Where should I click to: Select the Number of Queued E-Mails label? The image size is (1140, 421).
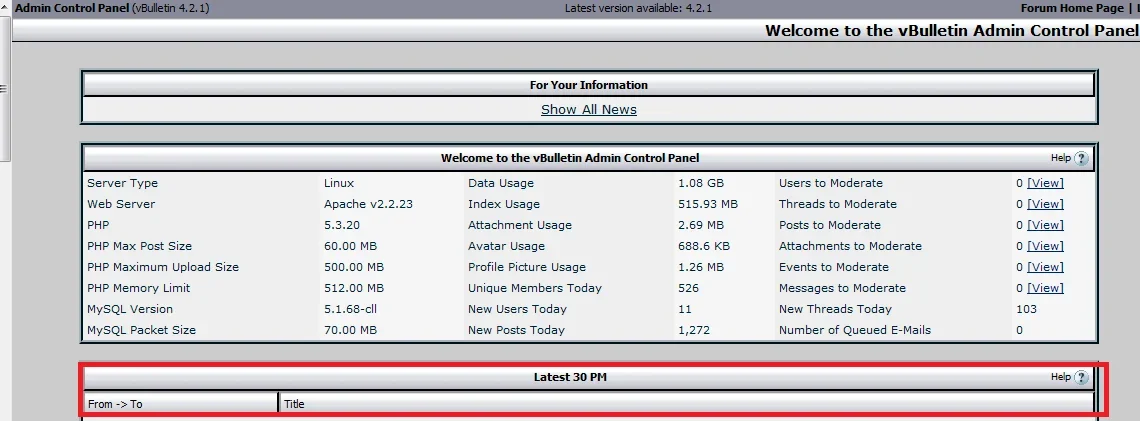pyautogui.click(x=855, y=330)
